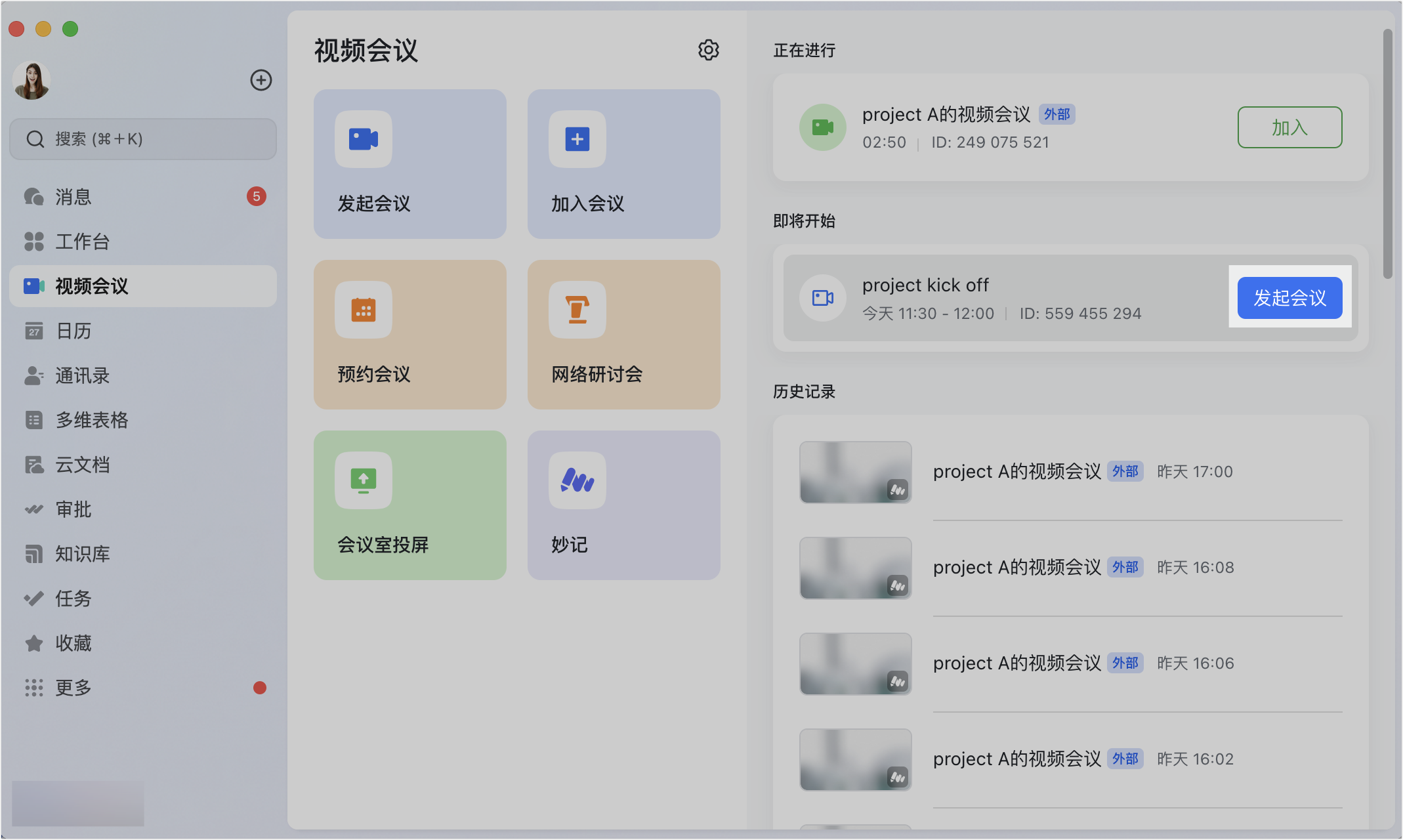Click the webinar podium icon for 网络研讨会
Image resolution: width=1403 pixels, height=840 pixels.
[577, 310]
